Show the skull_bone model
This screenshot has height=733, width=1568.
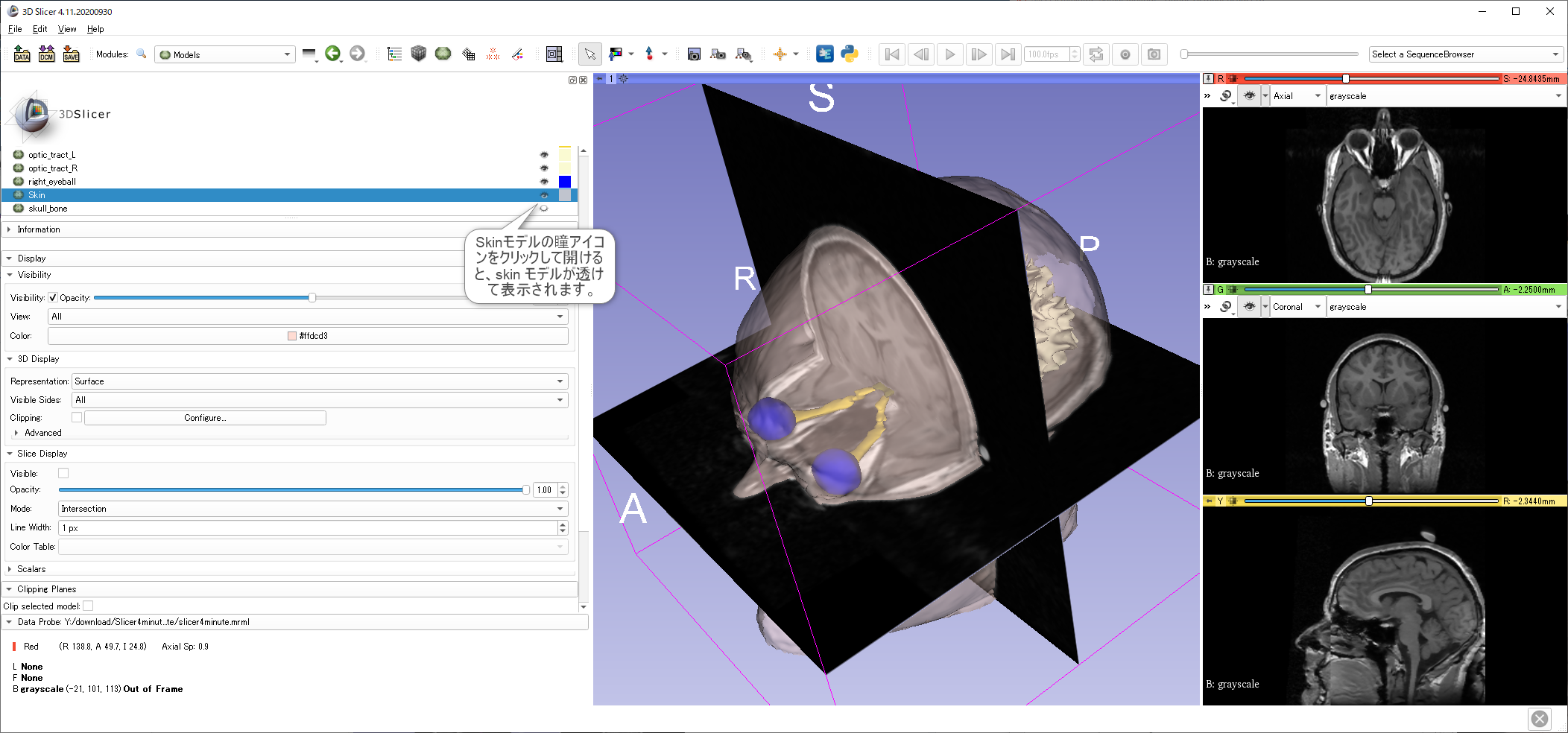tap(544, 209)
